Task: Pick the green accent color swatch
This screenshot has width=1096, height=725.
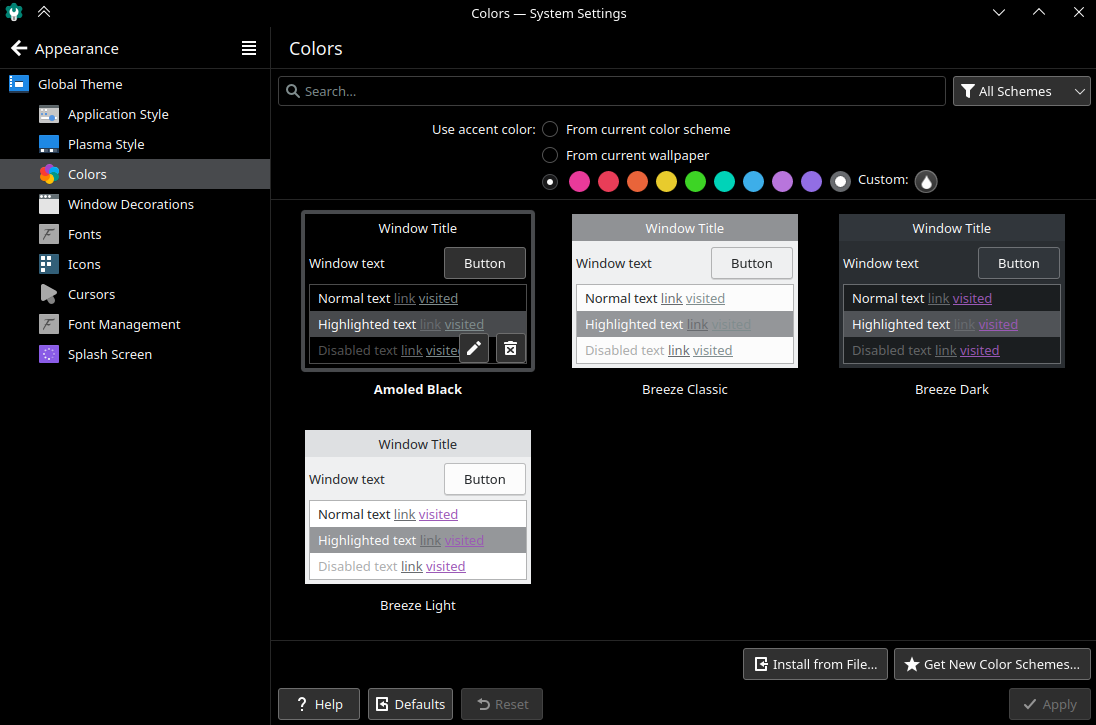Action: [x=695, y=182]
